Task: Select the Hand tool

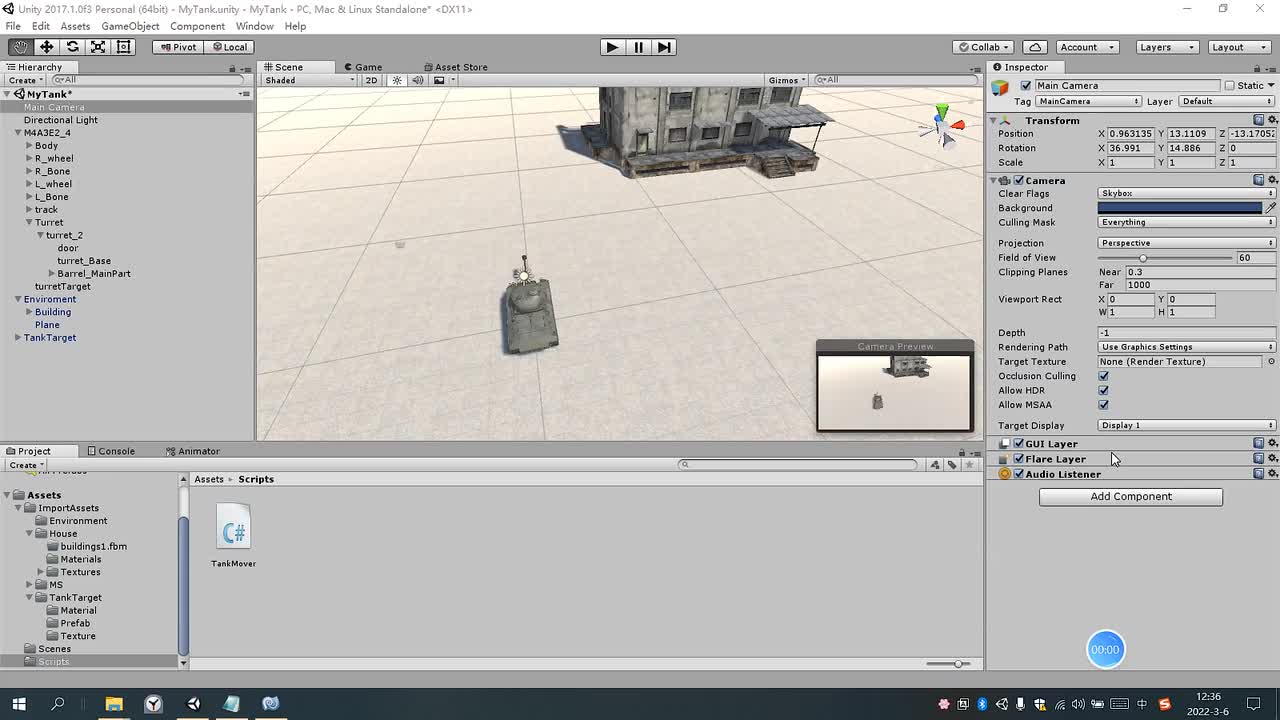Action: (20, 47)
